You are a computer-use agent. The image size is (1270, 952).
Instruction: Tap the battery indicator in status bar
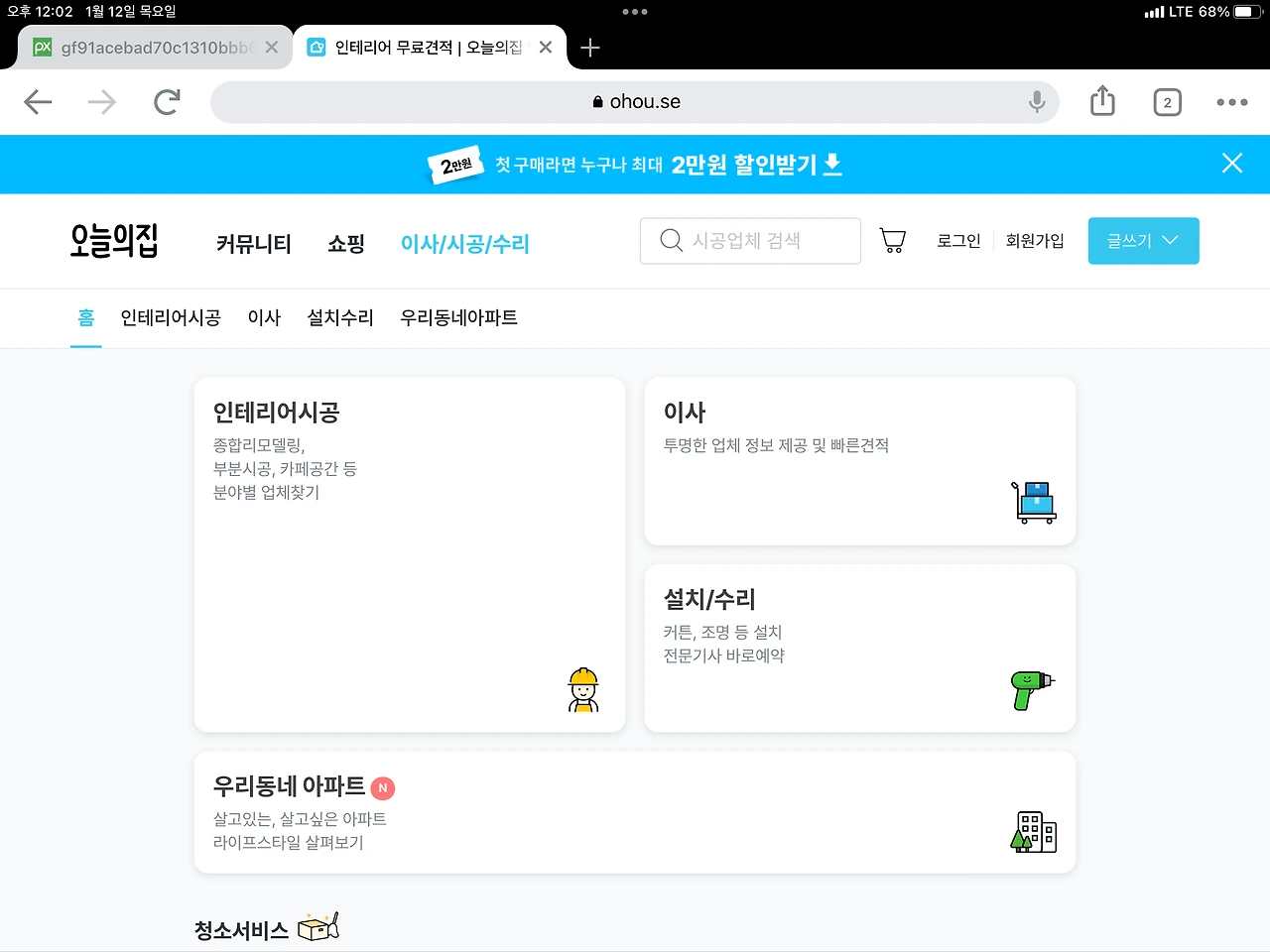pos(1248,12)
